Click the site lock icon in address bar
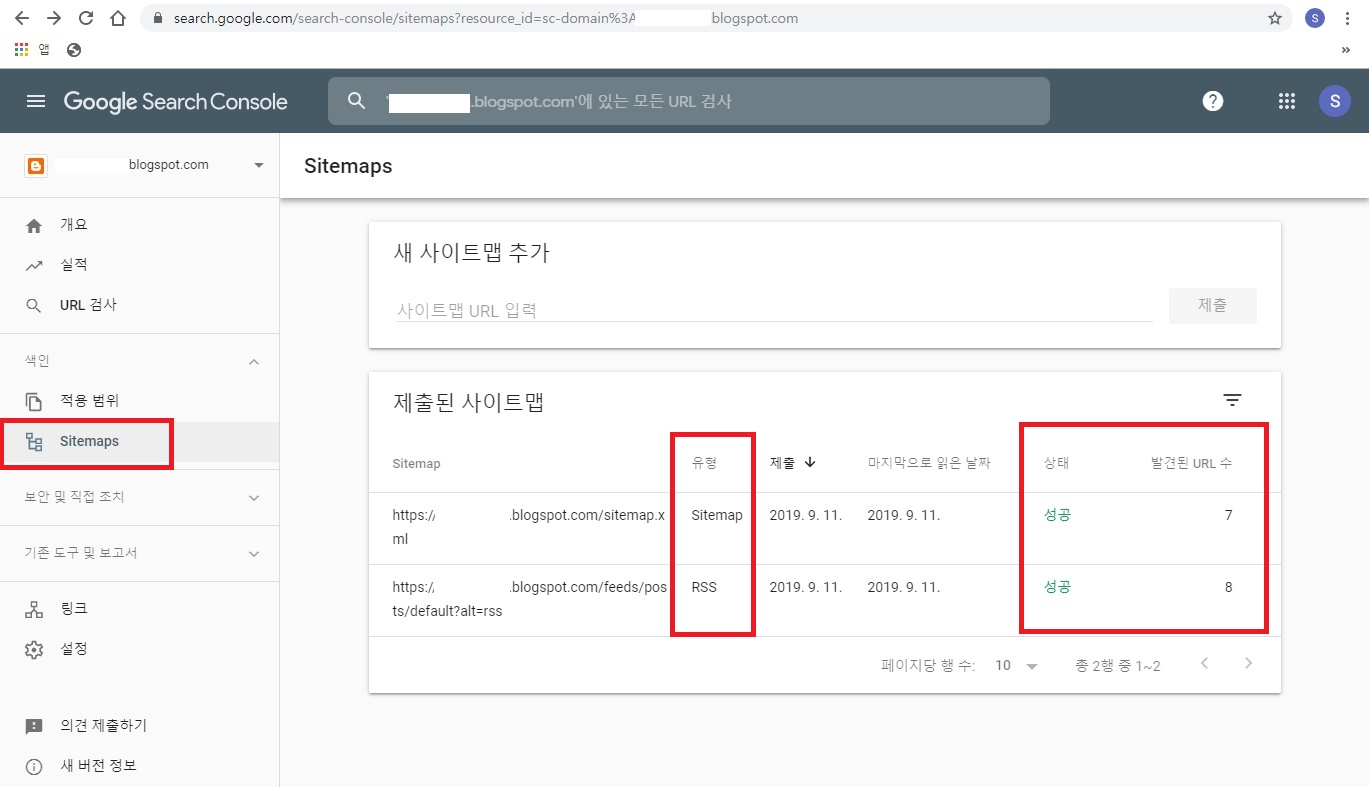Screen dimensions: 1369x787 [157, 18]
